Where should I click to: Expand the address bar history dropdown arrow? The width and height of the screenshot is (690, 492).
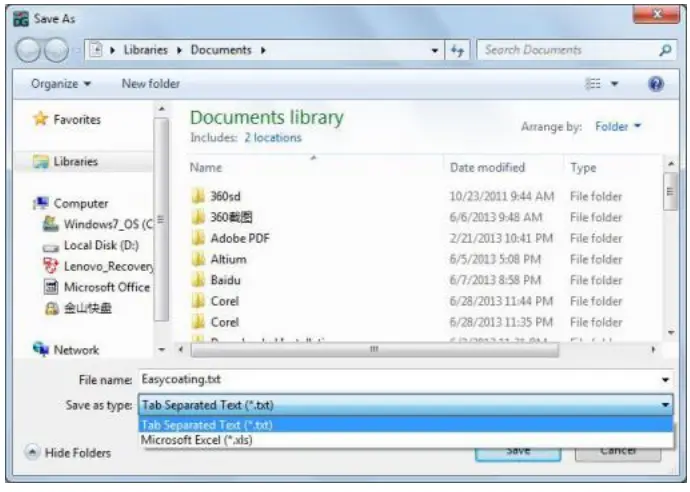[435, 51]
